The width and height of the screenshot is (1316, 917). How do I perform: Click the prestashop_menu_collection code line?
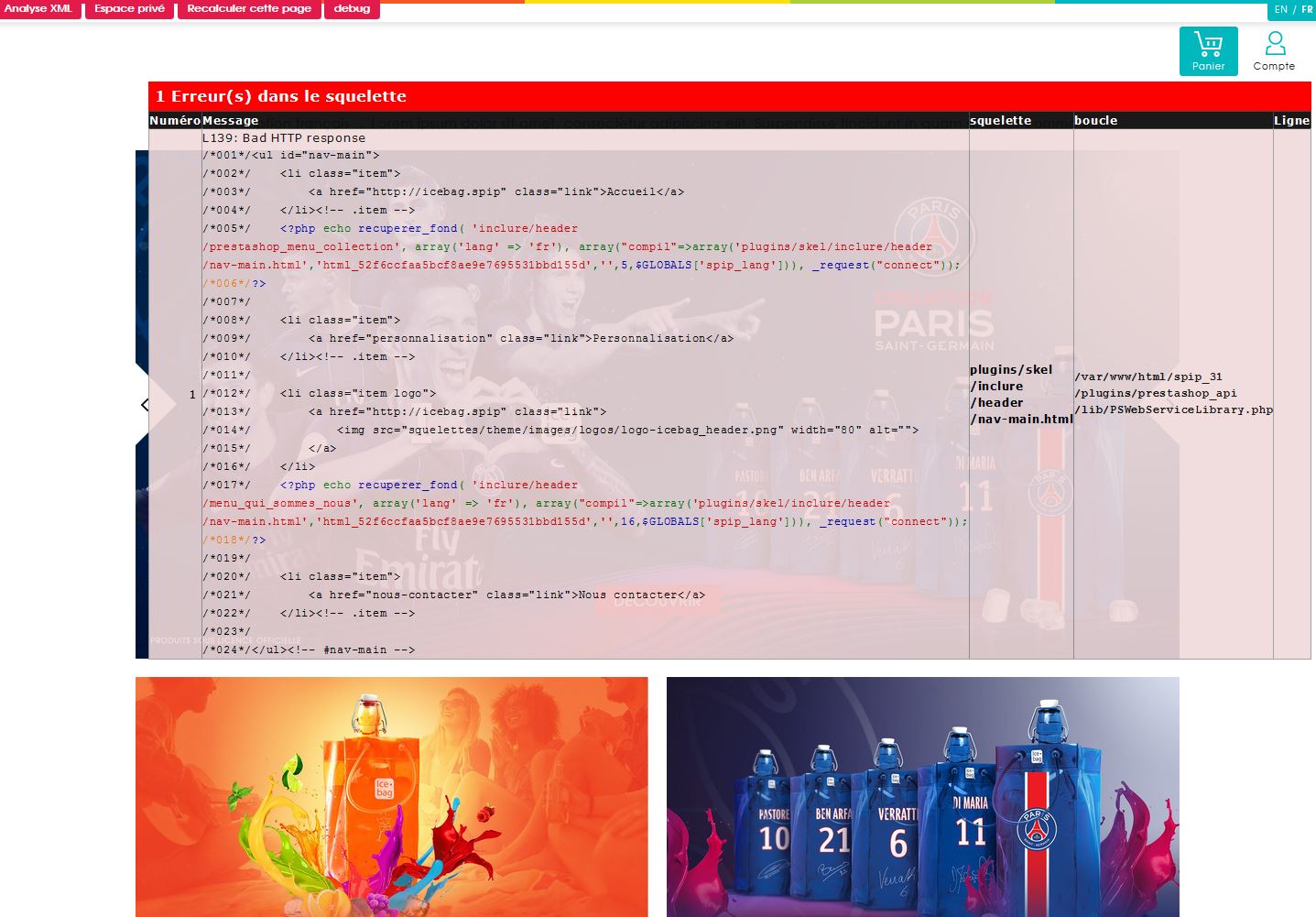(x=568, y=246)
